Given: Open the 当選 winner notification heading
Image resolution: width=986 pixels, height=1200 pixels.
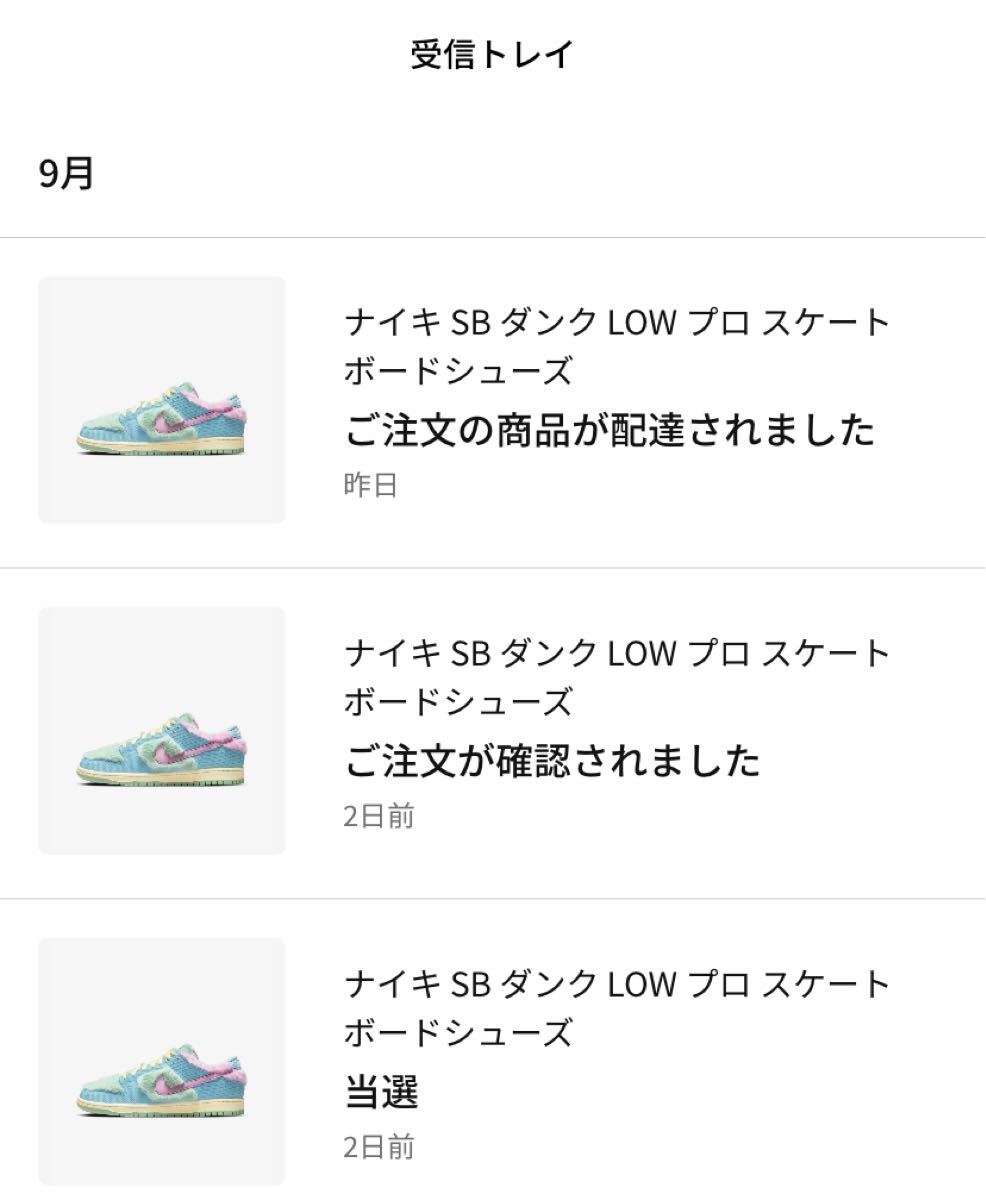Looking at the screenshot, I should (x=381, y=1092).
